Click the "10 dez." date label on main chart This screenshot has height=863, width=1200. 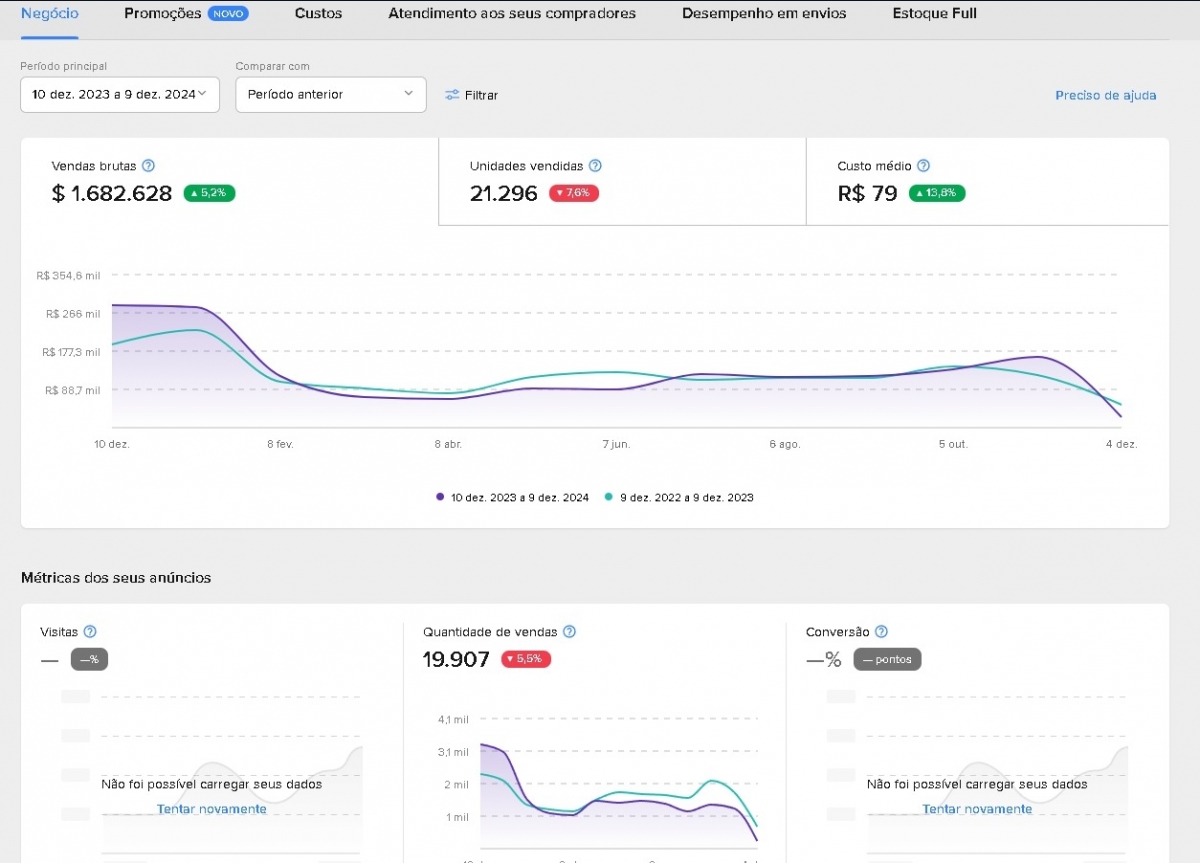pos(112,444)
